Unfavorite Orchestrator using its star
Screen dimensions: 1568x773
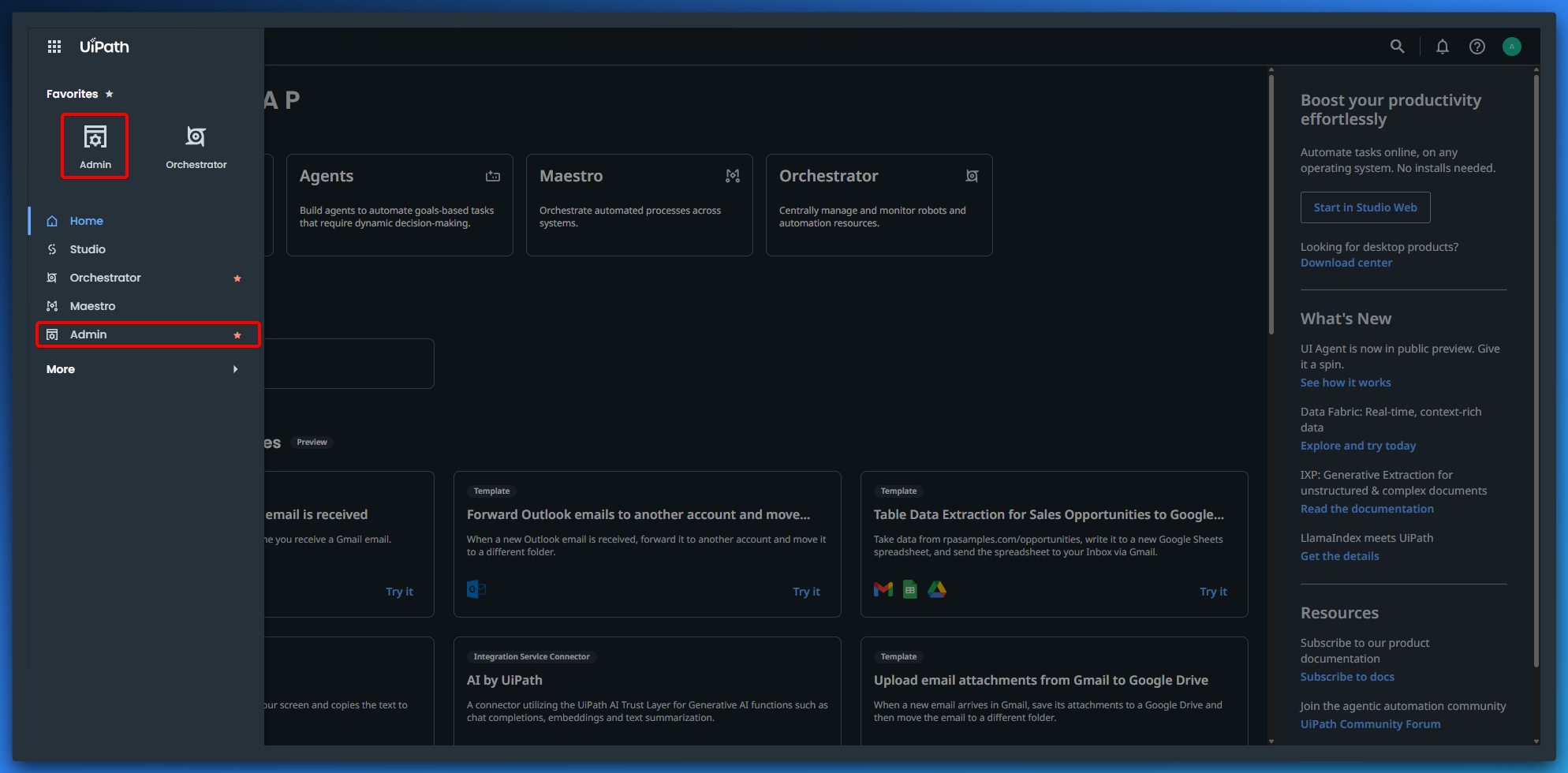[237, 278]
